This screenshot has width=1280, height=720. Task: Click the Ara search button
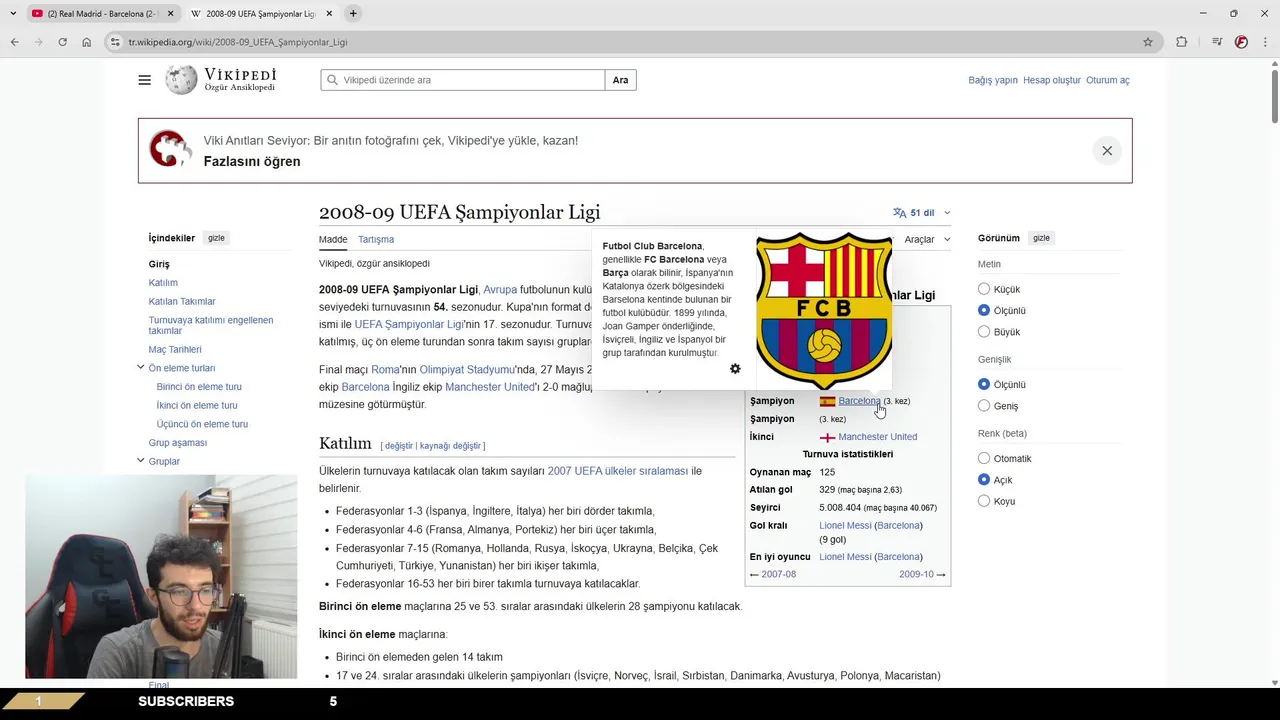click(x=620, y=80)
